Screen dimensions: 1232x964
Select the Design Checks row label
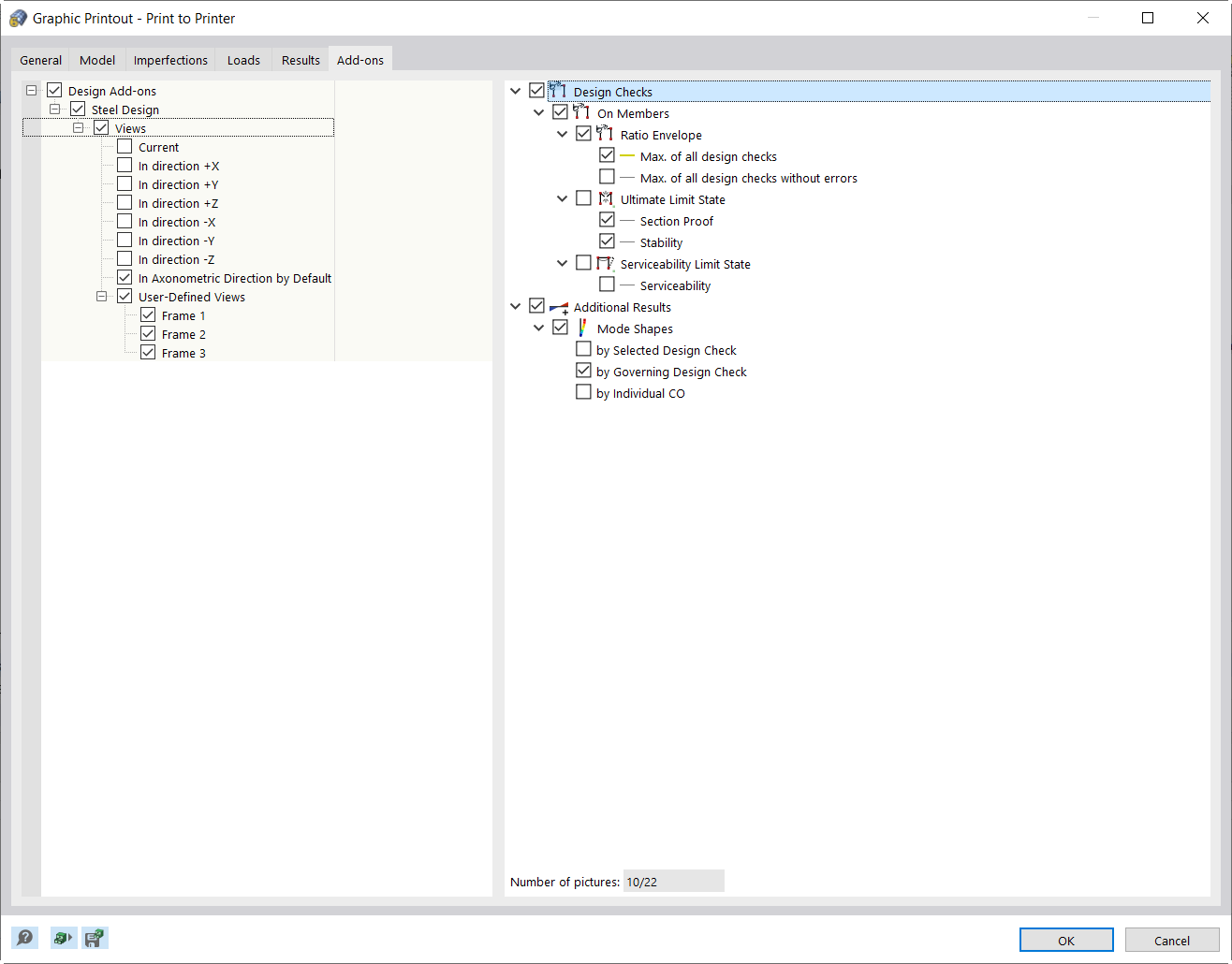click(613, 92)
